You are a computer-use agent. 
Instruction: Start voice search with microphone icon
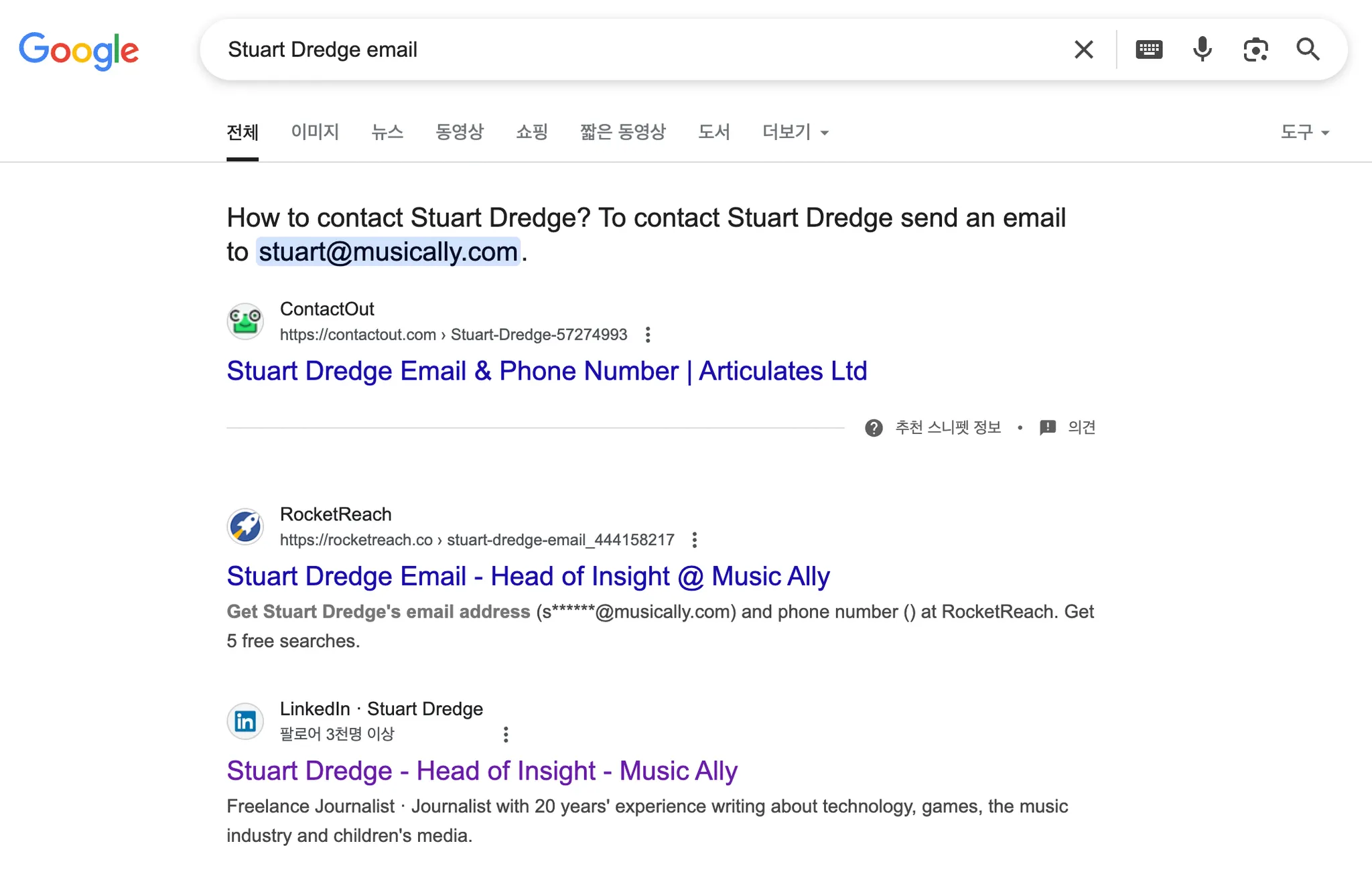pyautogui.click(x=1203, y=50)
